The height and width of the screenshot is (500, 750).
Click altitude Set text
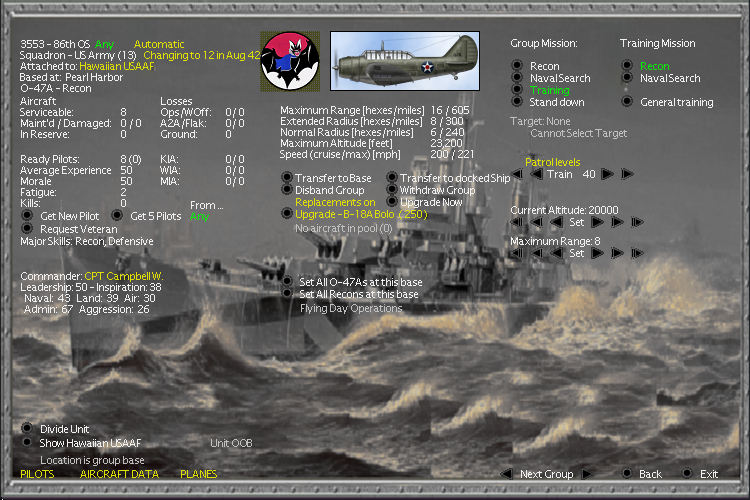pos(576,222)
